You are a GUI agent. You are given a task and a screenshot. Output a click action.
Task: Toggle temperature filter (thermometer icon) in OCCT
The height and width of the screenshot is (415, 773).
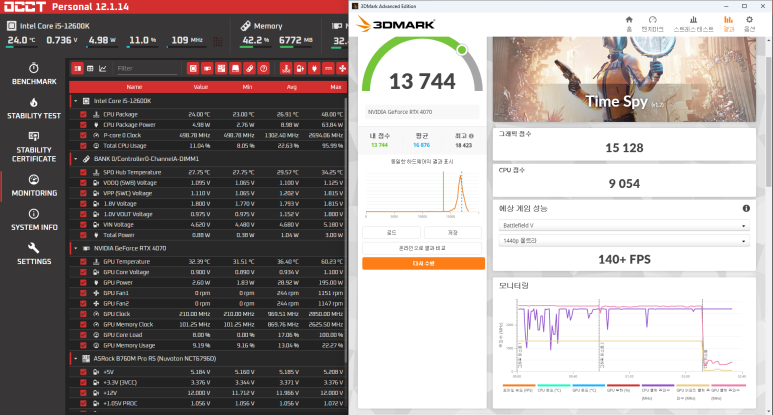pyautogui.click(x=286, y=69)
